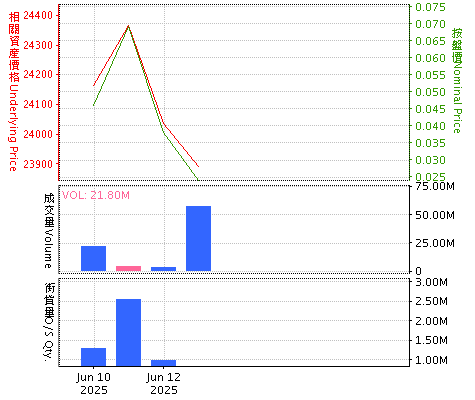The width and height of the screenshot is (475, 400).
Task: Click the 0.075 nominal price tick
Action: (x=430, y=7)
